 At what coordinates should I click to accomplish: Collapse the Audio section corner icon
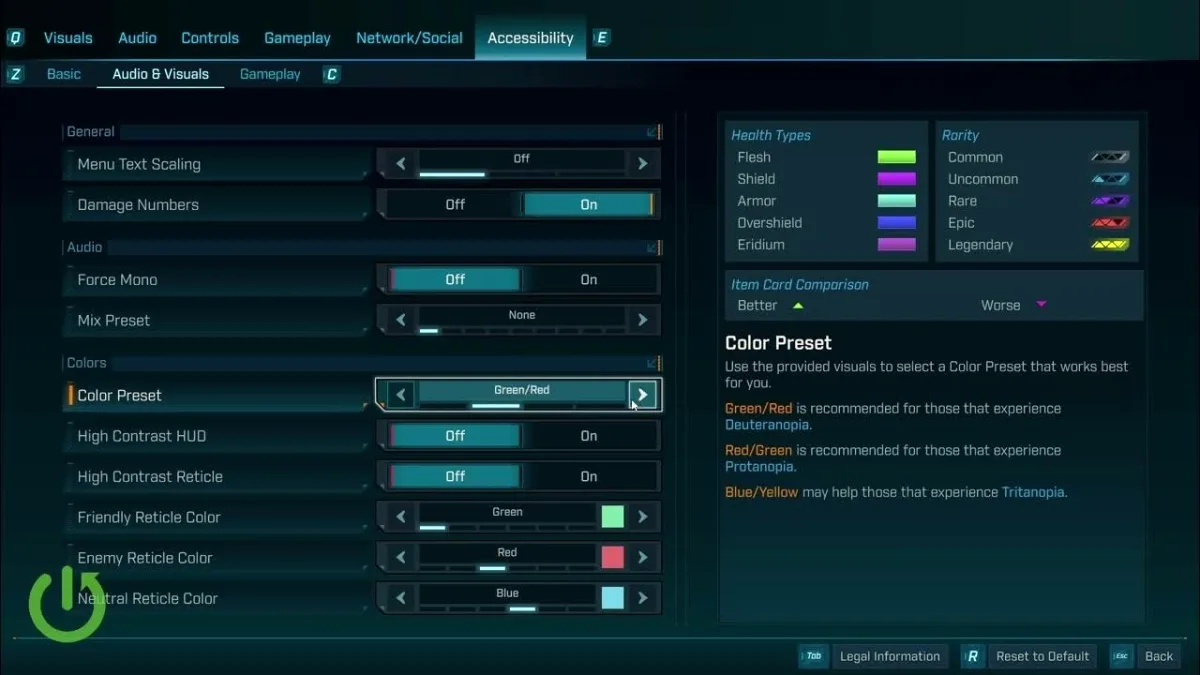coord(653,247)
